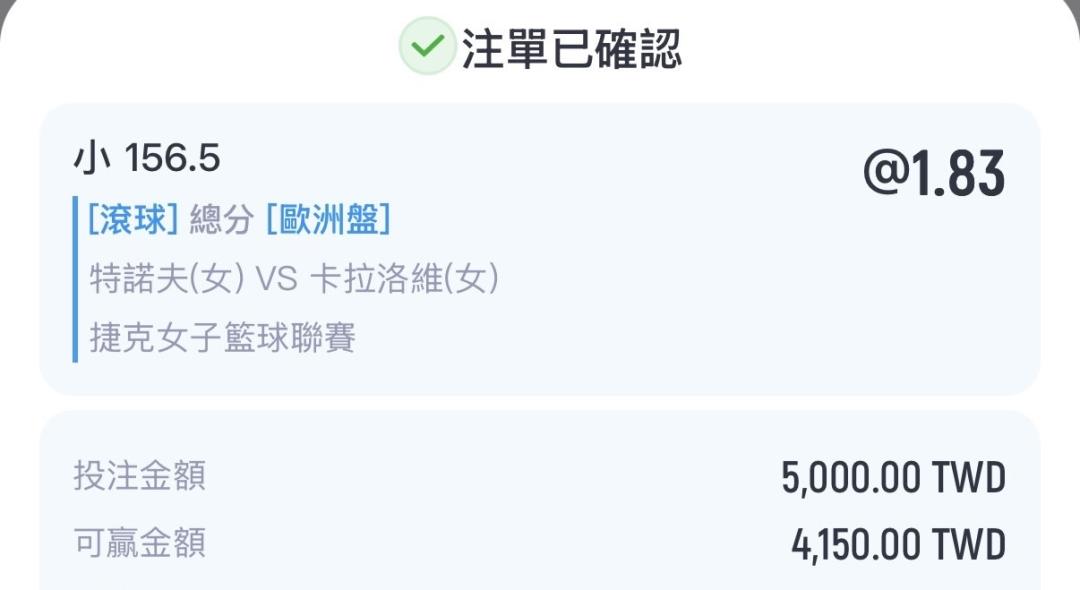
Task: Click the [滾球] in-play tag
Action: click(x=133, y=219)
